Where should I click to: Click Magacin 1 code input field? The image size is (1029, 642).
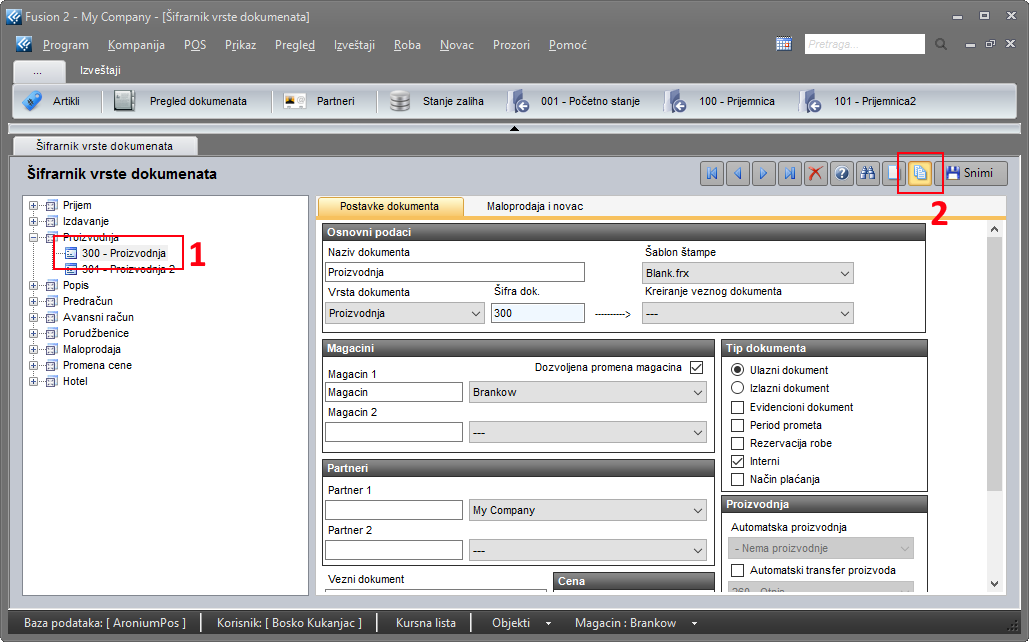394,393
